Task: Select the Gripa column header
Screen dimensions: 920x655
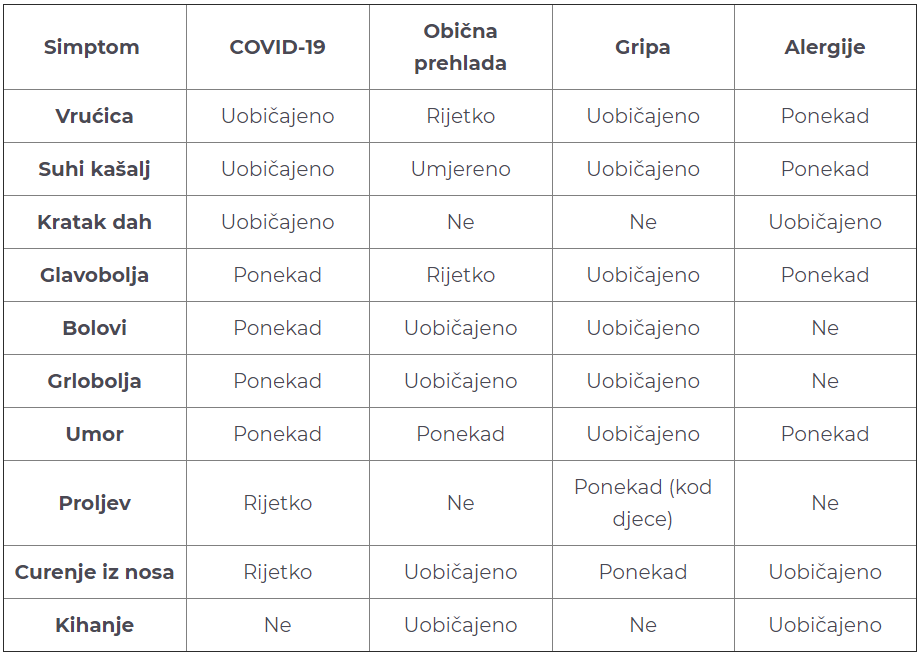Action: 643,47
